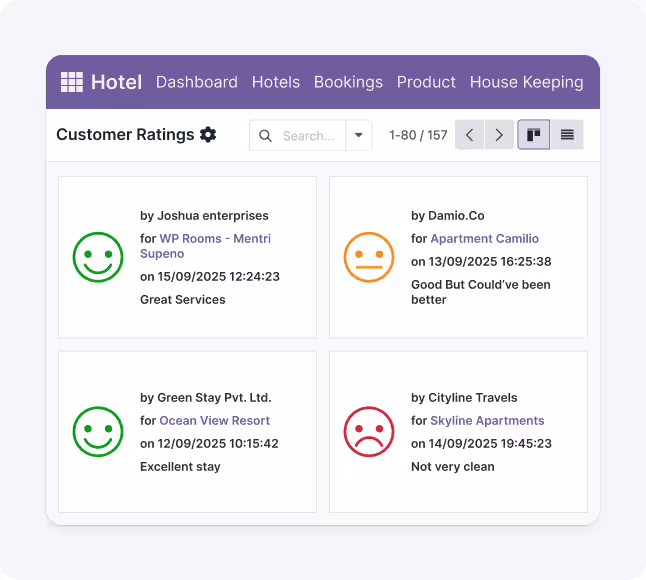646x580 pixels.
Task: Select 'by Joshua enterprises' text
Action: coord(204,216)
